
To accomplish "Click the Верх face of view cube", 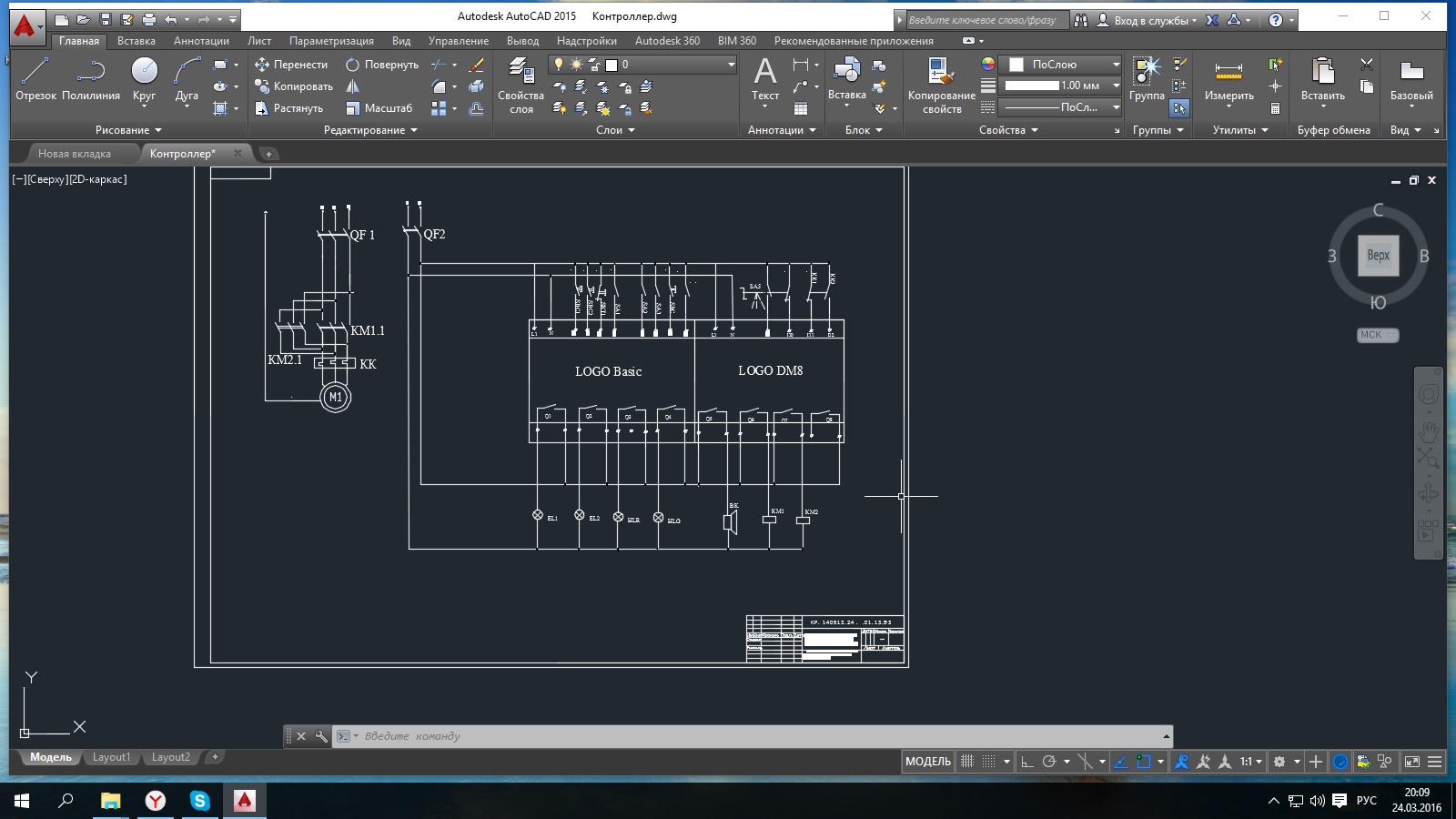I will coord(1378,255).
